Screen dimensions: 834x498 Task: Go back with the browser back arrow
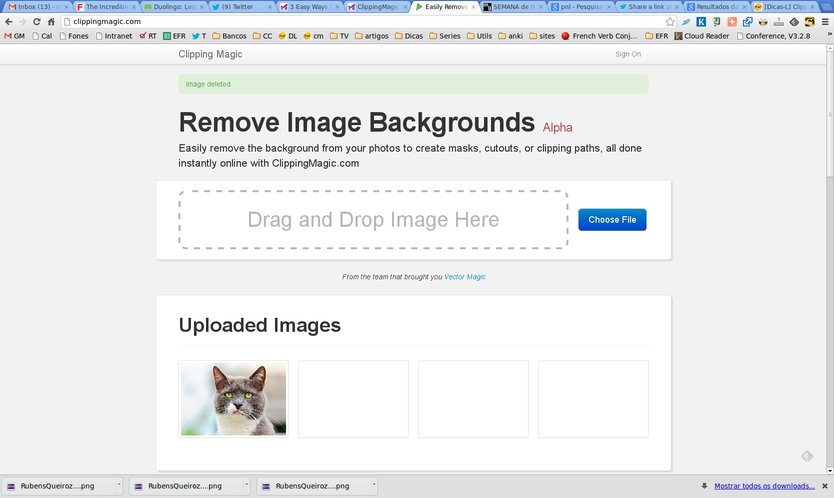(9, 22)
